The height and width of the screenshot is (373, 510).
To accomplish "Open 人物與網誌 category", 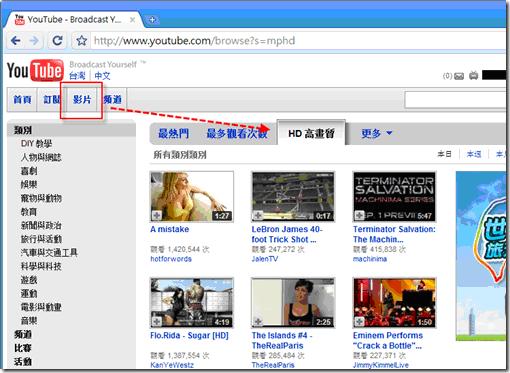I will [x=41, y=157].
